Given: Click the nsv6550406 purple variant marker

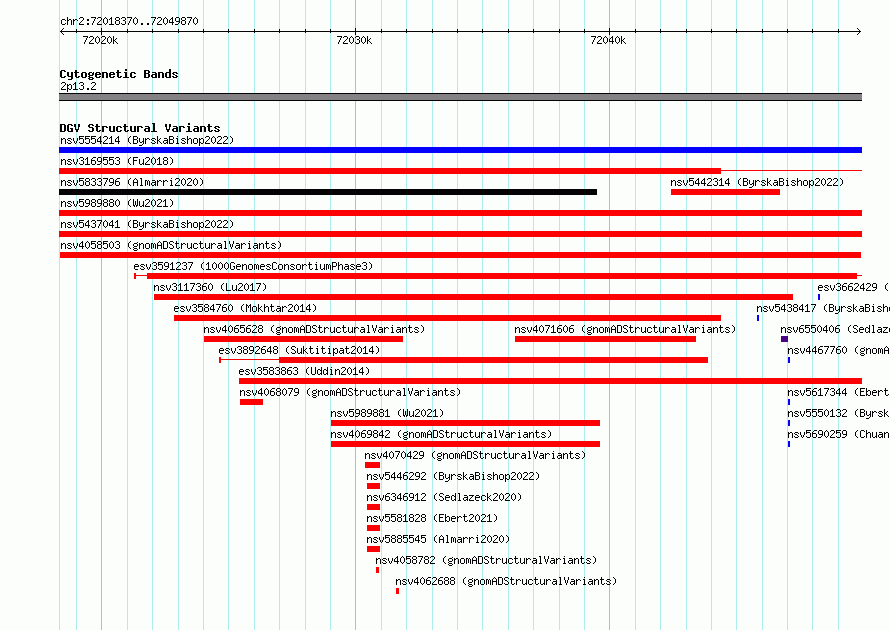Looking at the screenshot, I should click(784, 339).
